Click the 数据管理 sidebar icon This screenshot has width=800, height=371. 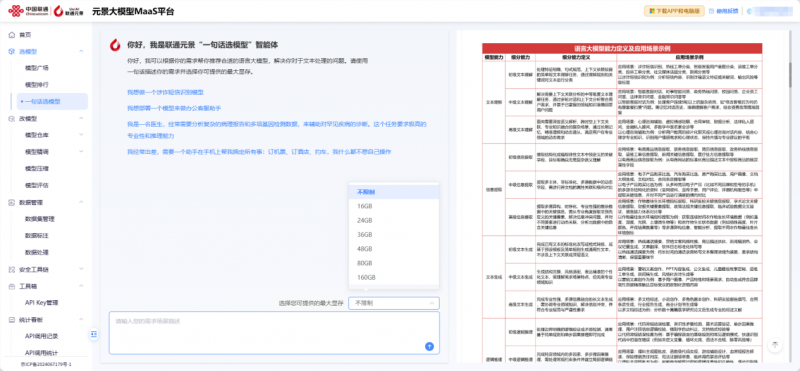pos(12,203)
